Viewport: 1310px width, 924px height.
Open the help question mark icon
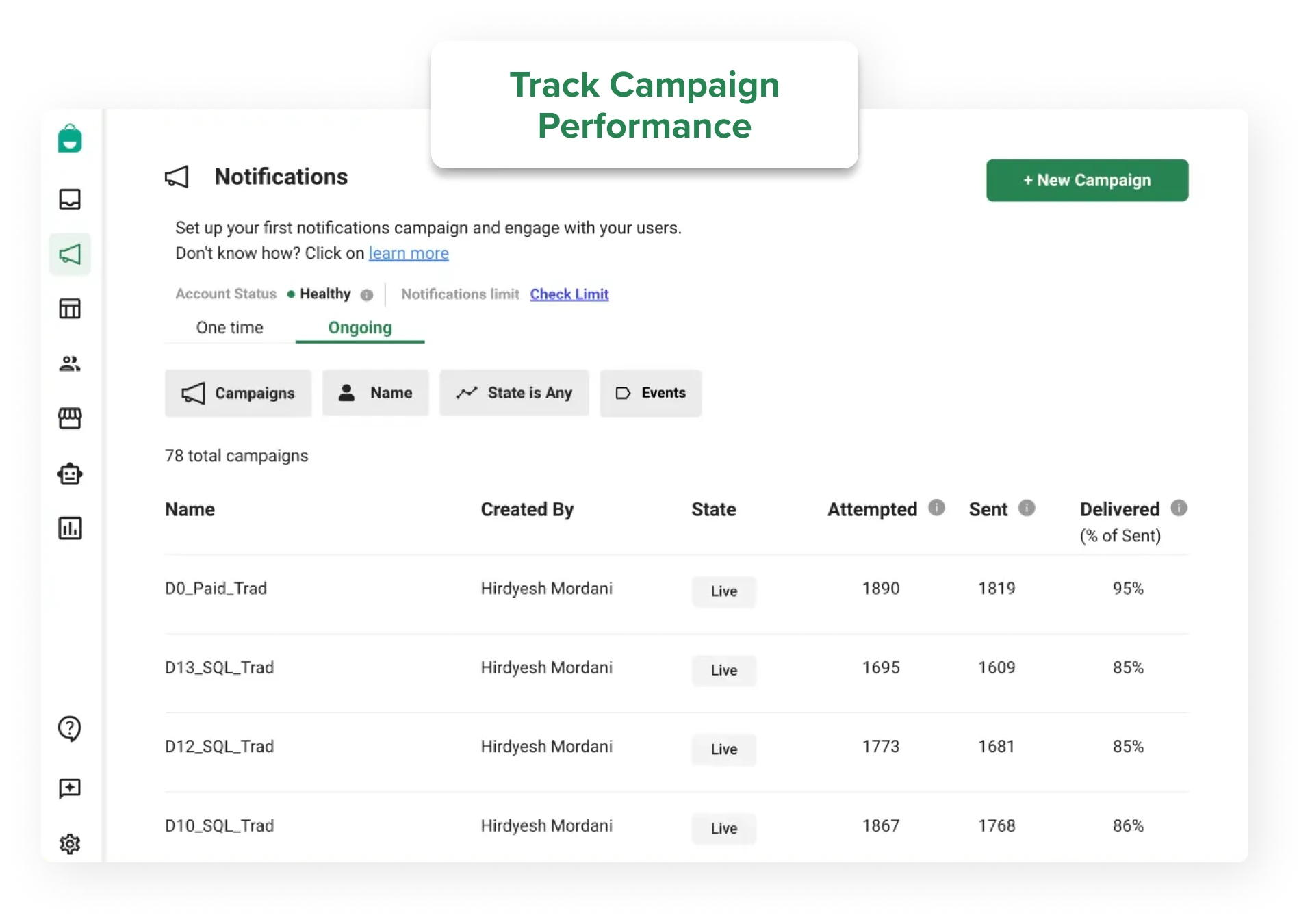coord(70,728)
